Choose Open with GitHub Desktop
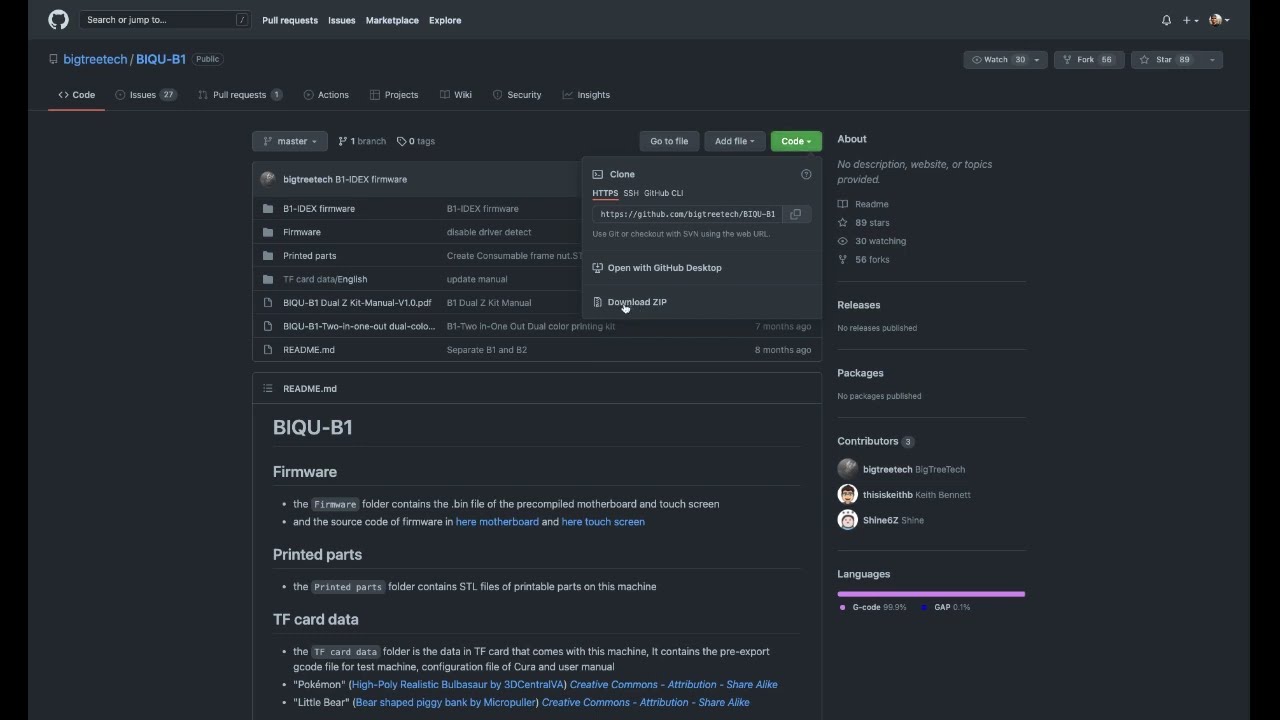The width and height of the screenshot is (1280, 720). 664,268
